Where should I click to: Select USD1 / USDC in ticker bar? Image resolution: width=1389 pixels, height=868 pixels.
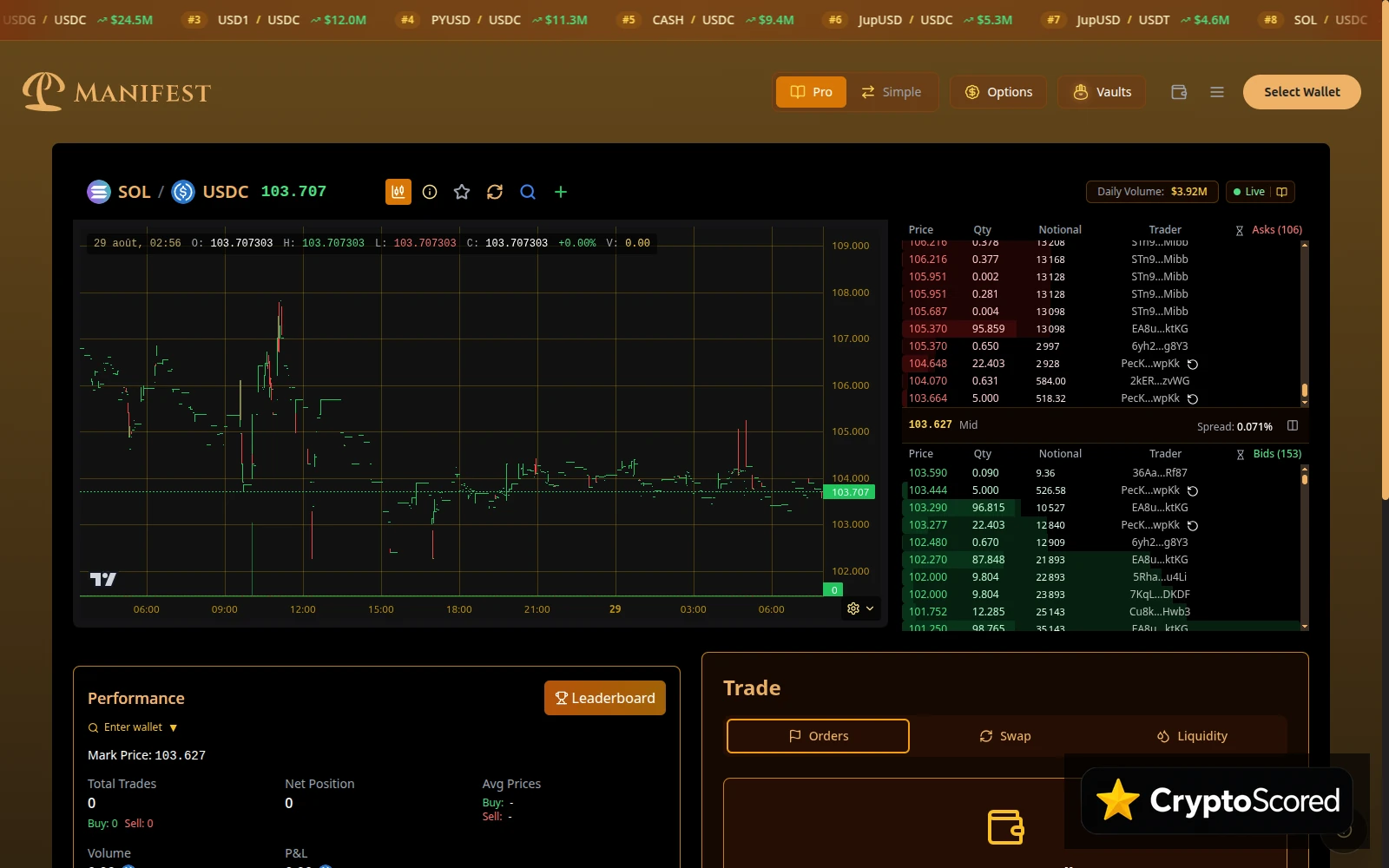click(274, 19)
